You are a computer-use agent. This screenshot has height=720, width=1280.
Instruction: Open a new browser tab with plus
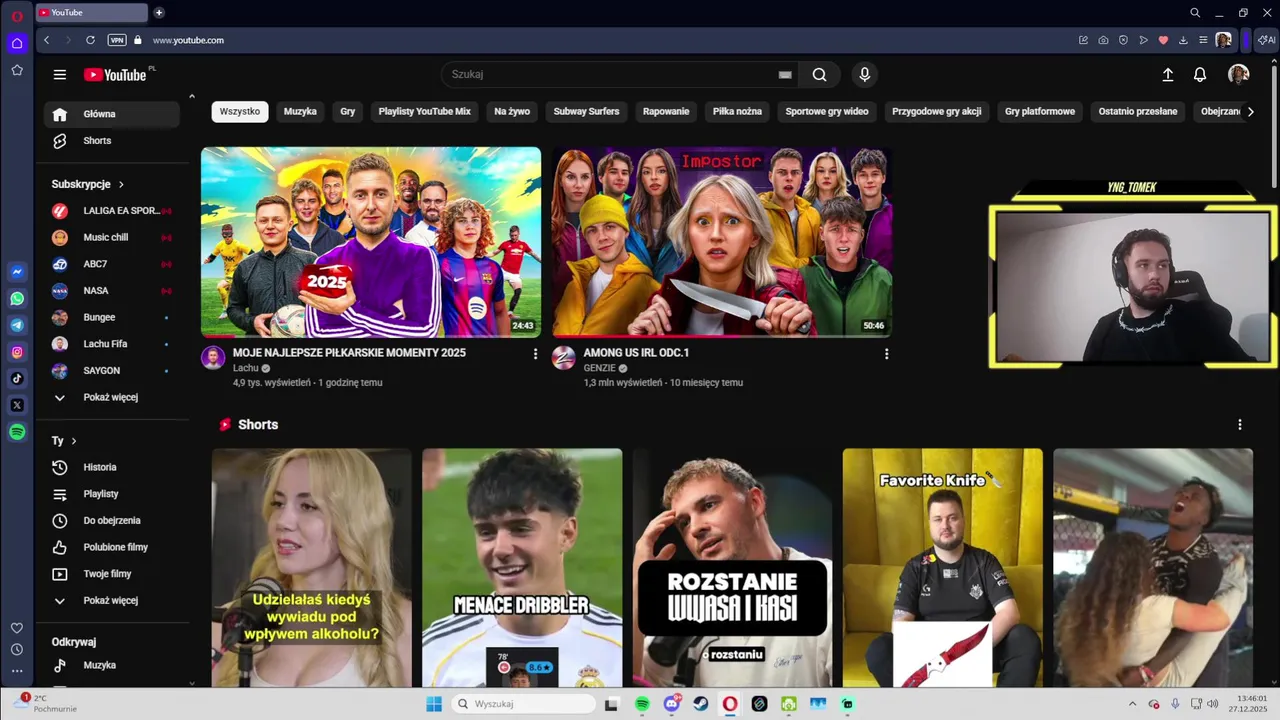[159, 13]
